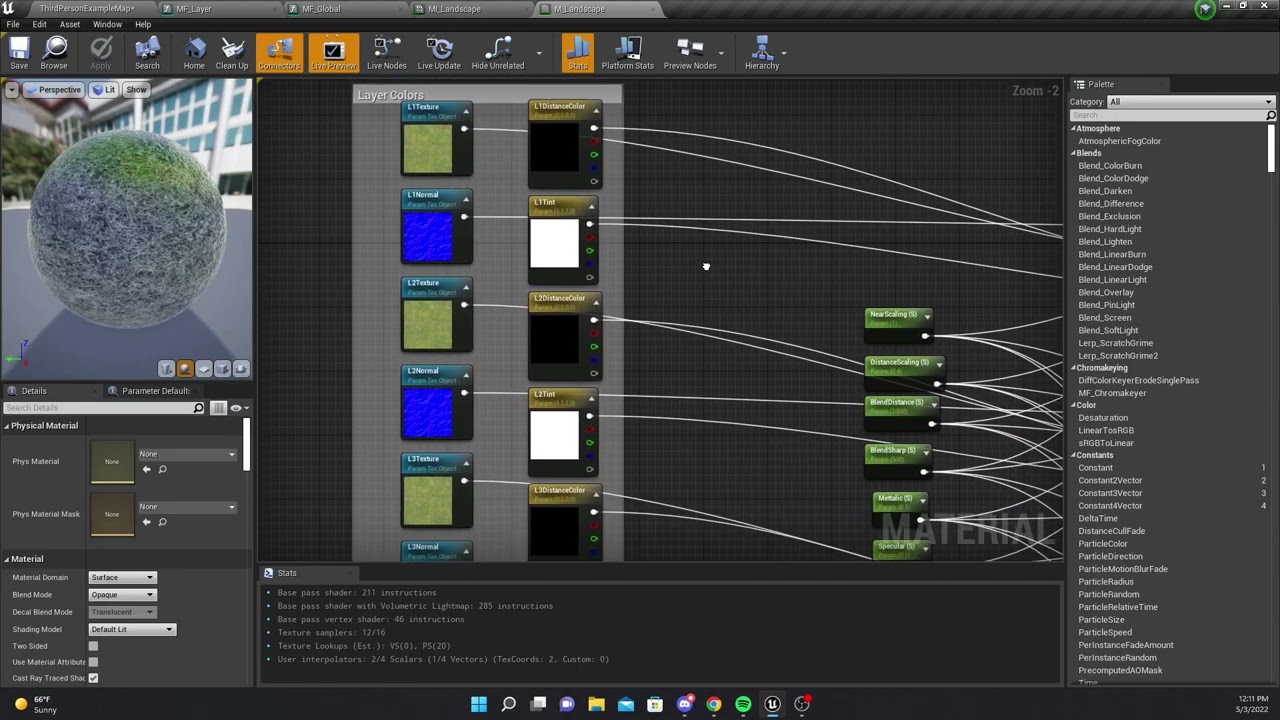Image resolution: width=1280 pixels, height=720 pixels.
Task: Click the Show viewport button
Action: click(136, 90)
